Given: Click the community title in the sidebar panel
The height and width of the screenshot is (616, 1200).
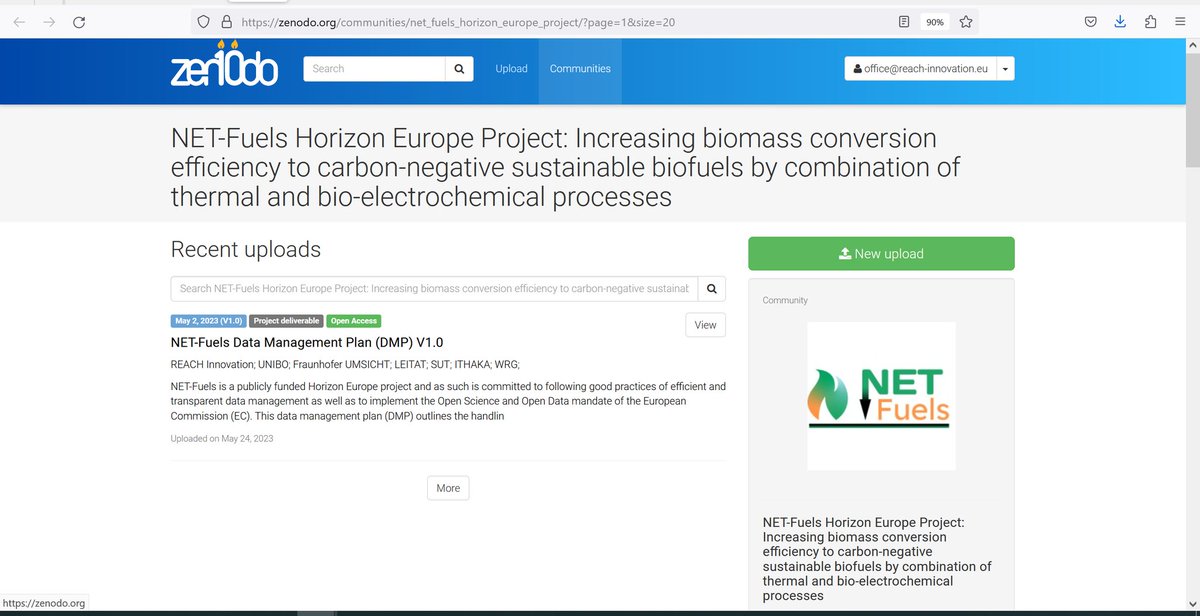Looking at the screenshot, I should (877, 559).
